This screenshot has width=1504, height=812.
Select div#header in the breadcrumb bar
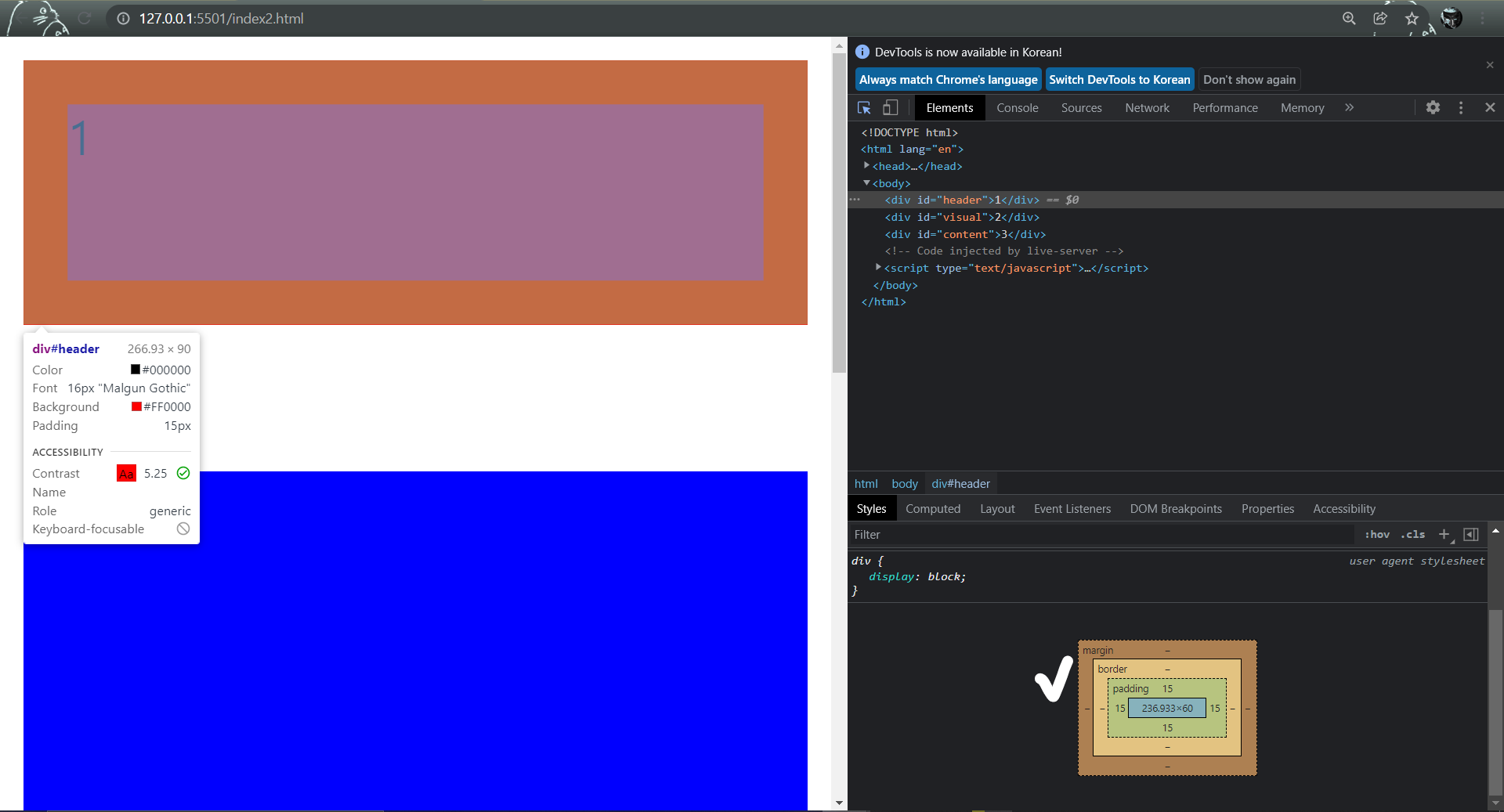[960, 484]
